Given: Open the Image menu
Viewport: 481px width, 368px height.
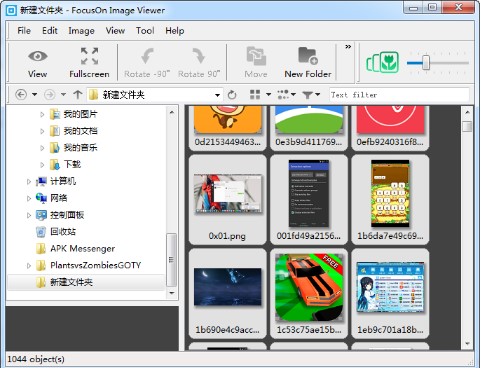Looking at the screenshot, I should click(x=81, y=31).
